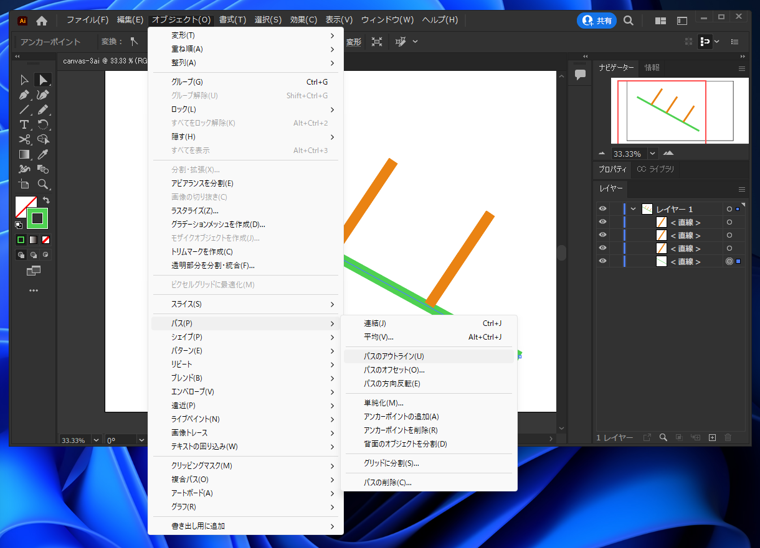Image resolution: width=760 pixels, height=548 pixels.
Task: Select the Curvature tool
Action: pyautogui.click(x=43, y=95)
